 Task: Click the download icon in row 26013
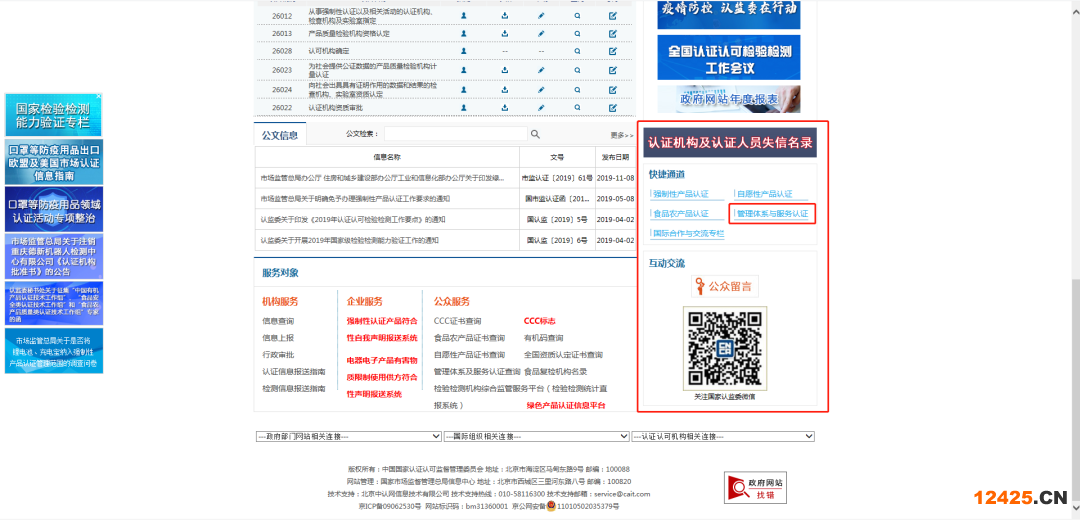504,33
